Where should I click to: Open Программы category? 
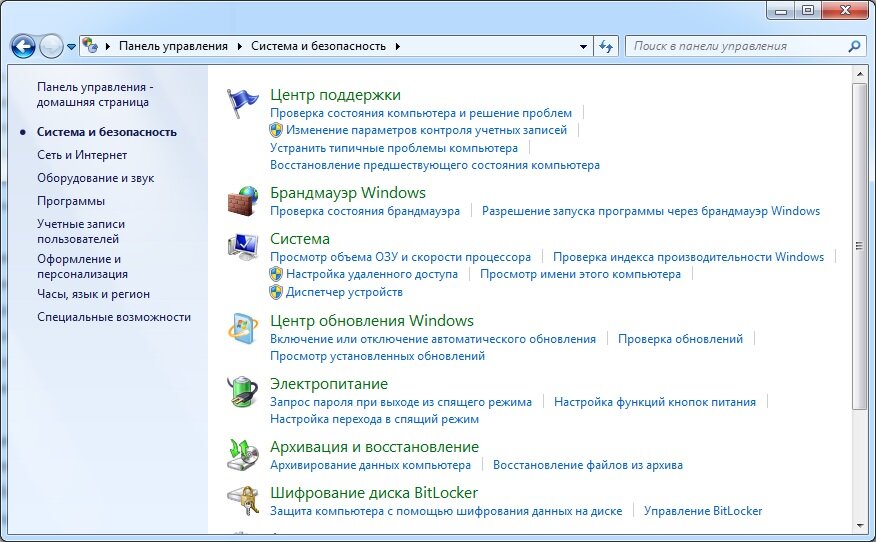click(x=71, y=201)
